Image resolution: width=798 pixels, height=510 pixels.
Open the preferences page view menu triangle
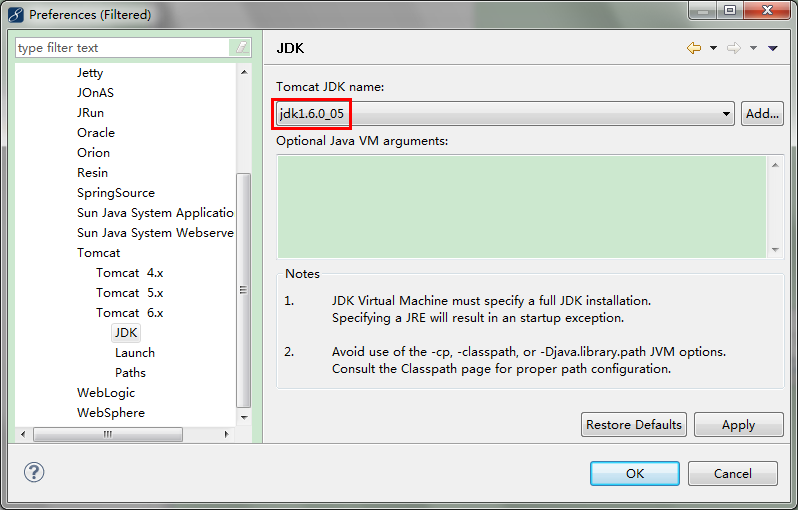[x=773, y=48]
